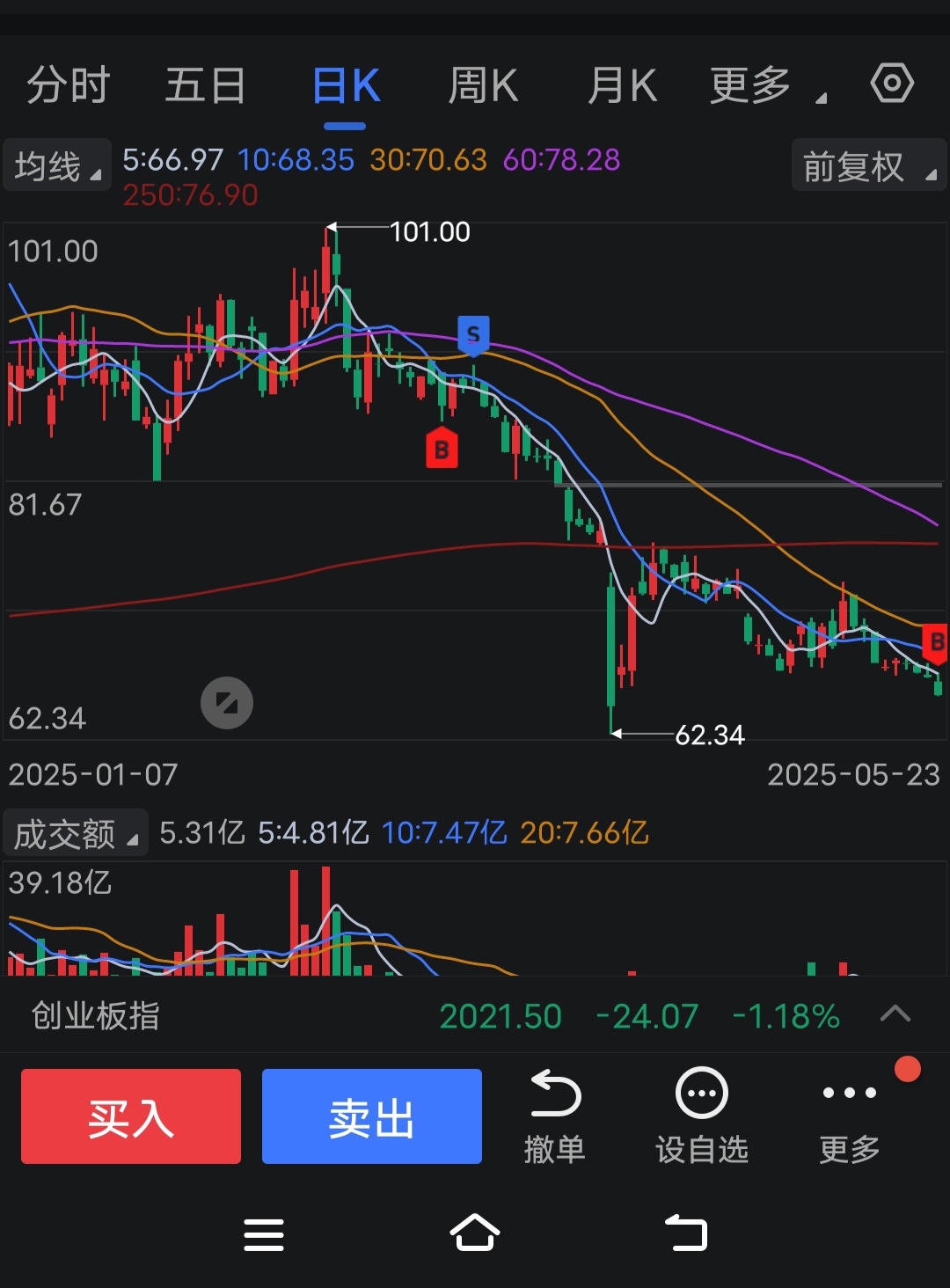The image size is (950, 1288).
Task: Tap index value 2021.50
Action: pos(501,1016)
